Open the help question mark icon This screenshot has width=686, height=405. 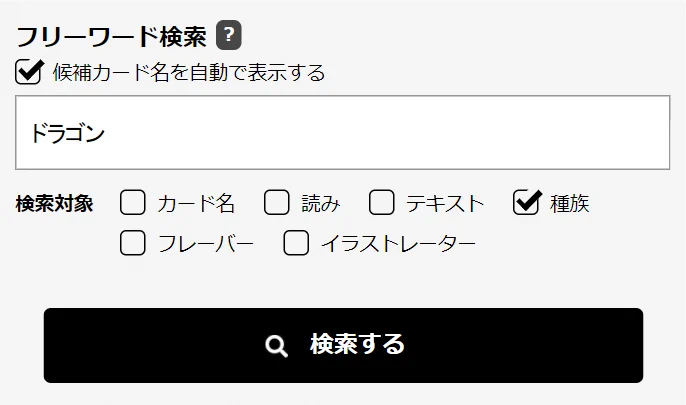pyautogui.click(x=228, y=35)
